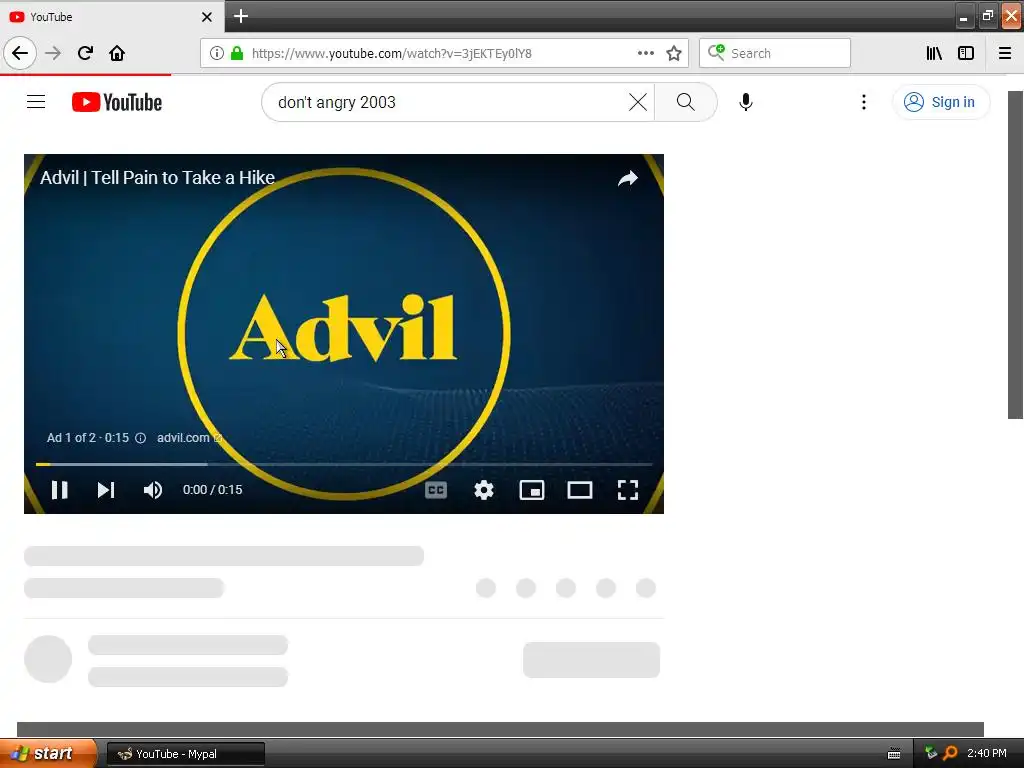Run YouTube search with magnifier button
The height and width of the screenshot is (768, 1024).
tap(686, 102)
